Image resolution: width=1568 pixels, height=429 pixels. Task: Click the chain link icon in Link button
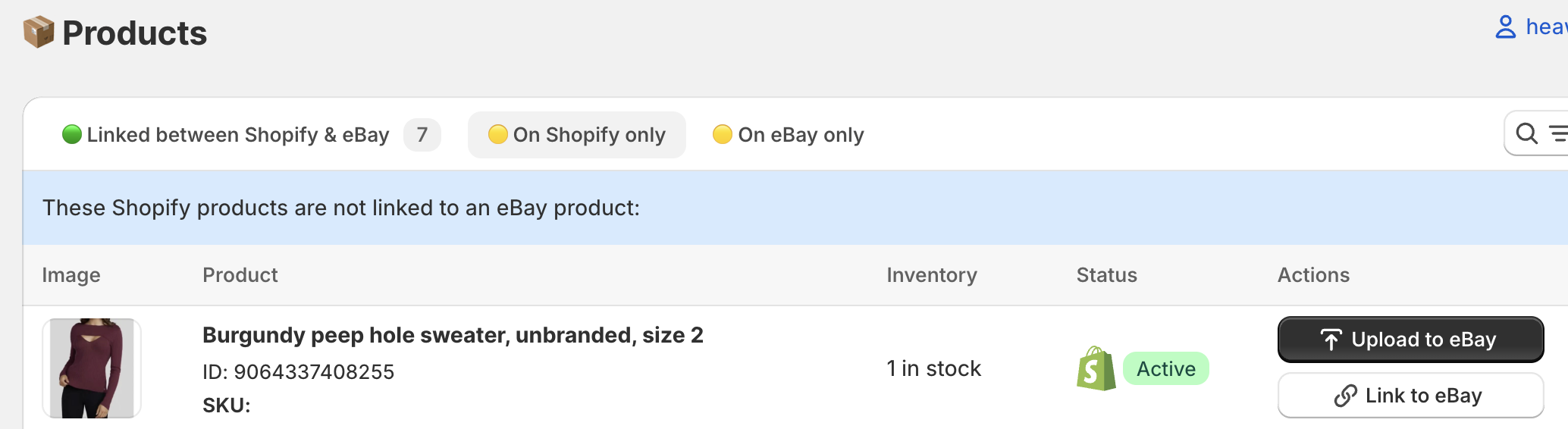1345,396
